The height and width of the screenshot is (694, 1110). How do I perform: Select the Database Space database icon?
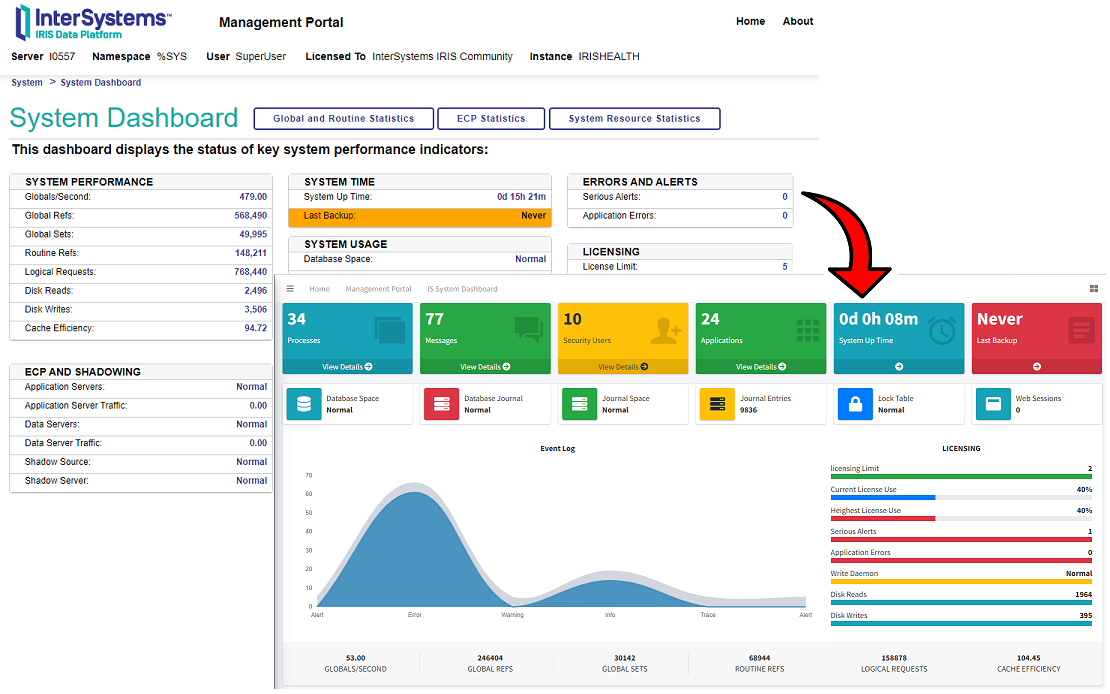(305, 404)
